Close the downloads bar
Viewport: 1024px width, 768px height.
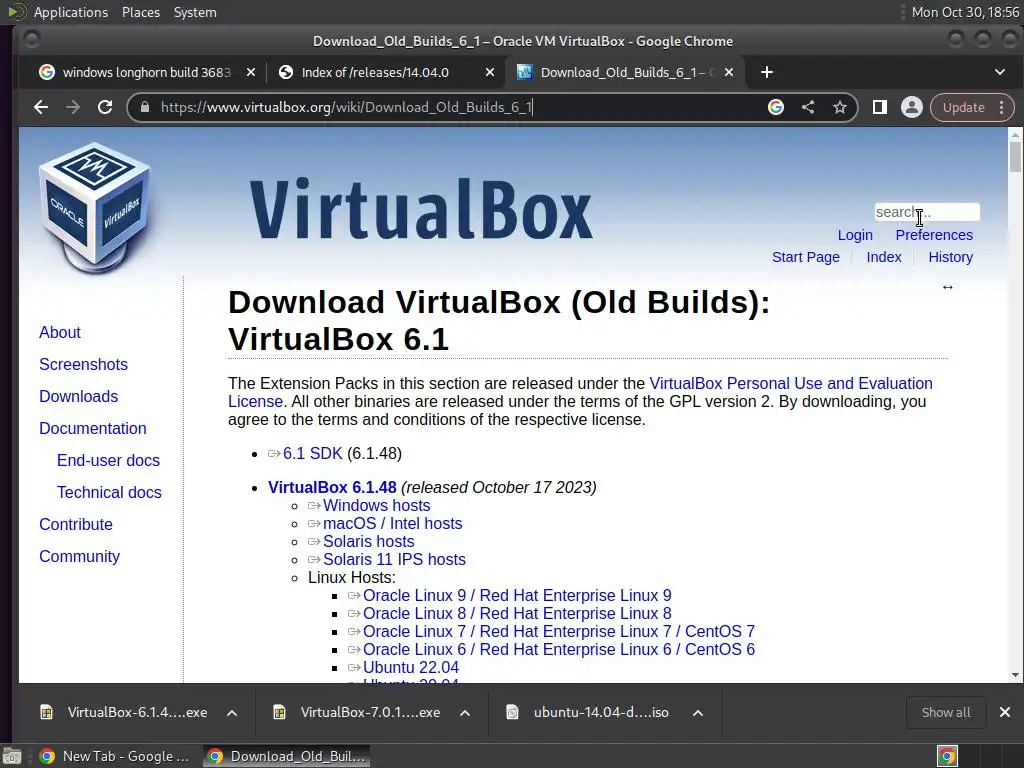1004,712
